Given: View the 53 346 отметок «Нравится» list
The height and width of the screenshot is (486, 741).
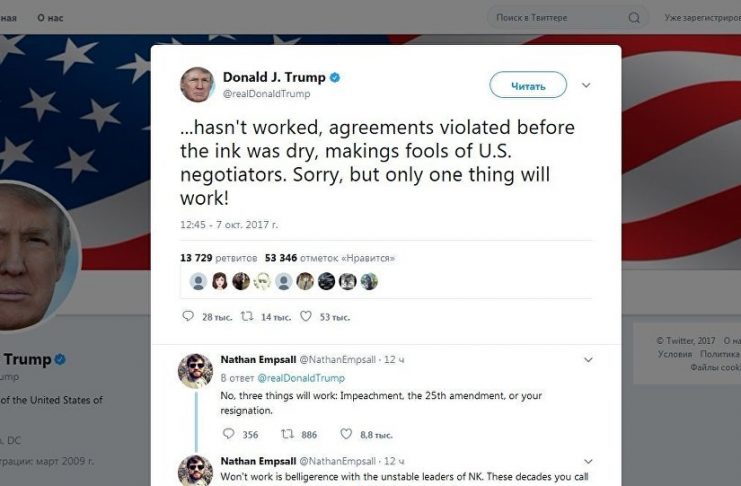Looking at the screenshot, I should [x=330, y=258].
